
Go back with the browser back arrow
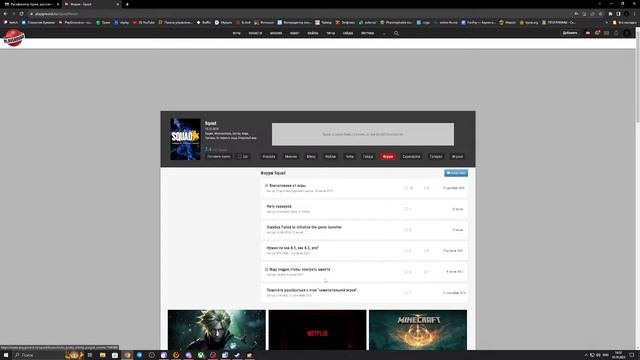pos(5,14)
